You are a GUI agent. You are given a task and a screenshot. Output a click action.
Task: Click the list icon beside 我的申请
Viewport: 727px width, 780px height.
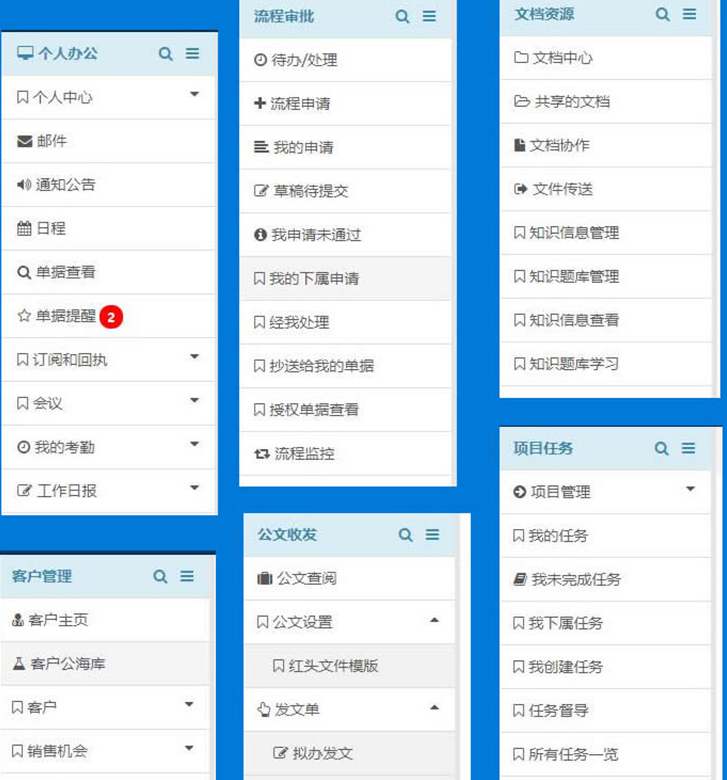click(261, 147)
